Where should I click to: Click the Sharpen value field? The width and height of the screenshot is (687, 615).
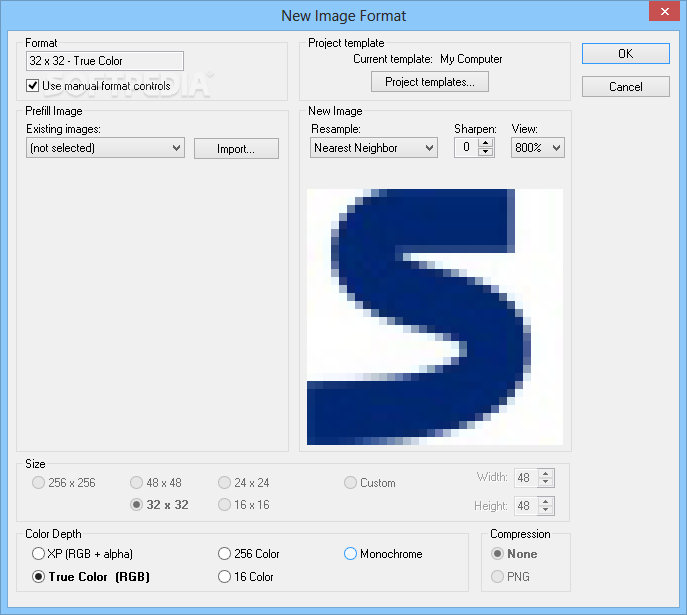pyautogui.click(x=467, y=148)
